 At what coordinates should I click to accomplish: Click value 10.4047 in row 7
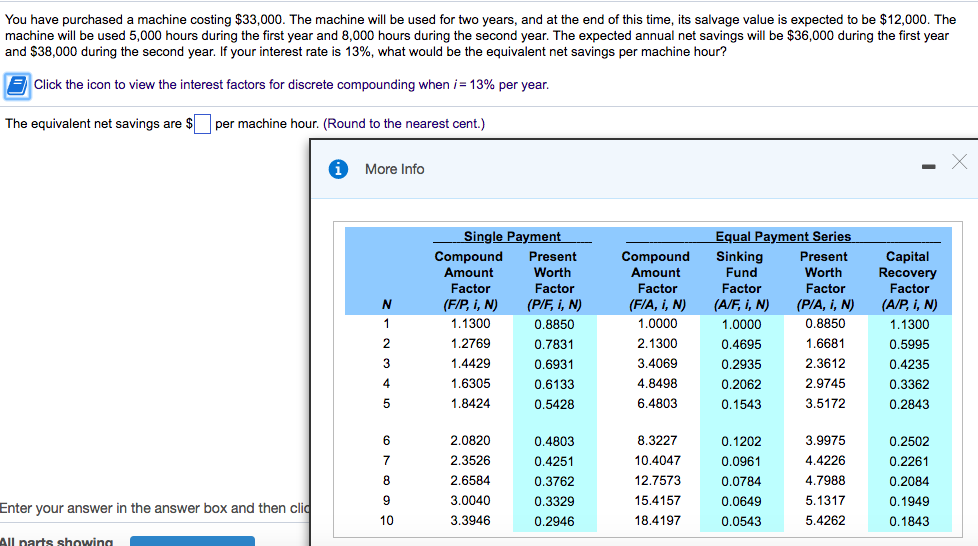pyautogui.click(x=657, y=461)
